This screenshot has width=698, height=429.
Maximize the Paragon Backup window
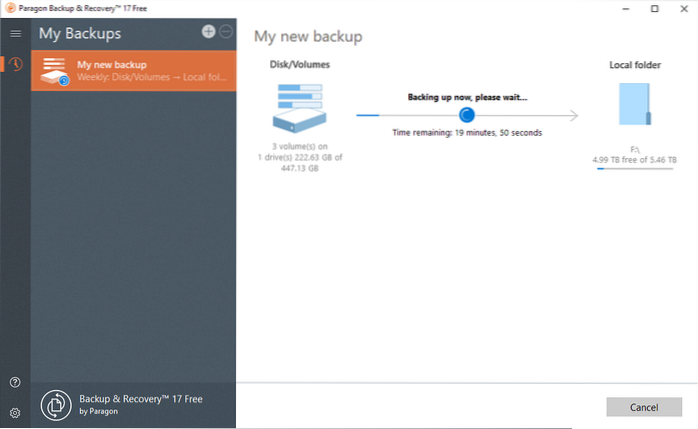click(654, 9)
